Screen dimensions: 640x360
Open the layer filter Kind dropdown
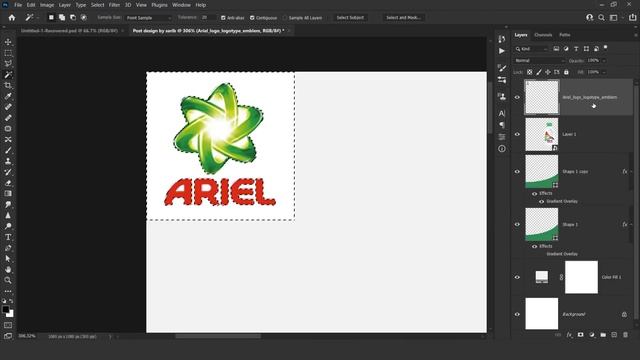tap(531, 49)
